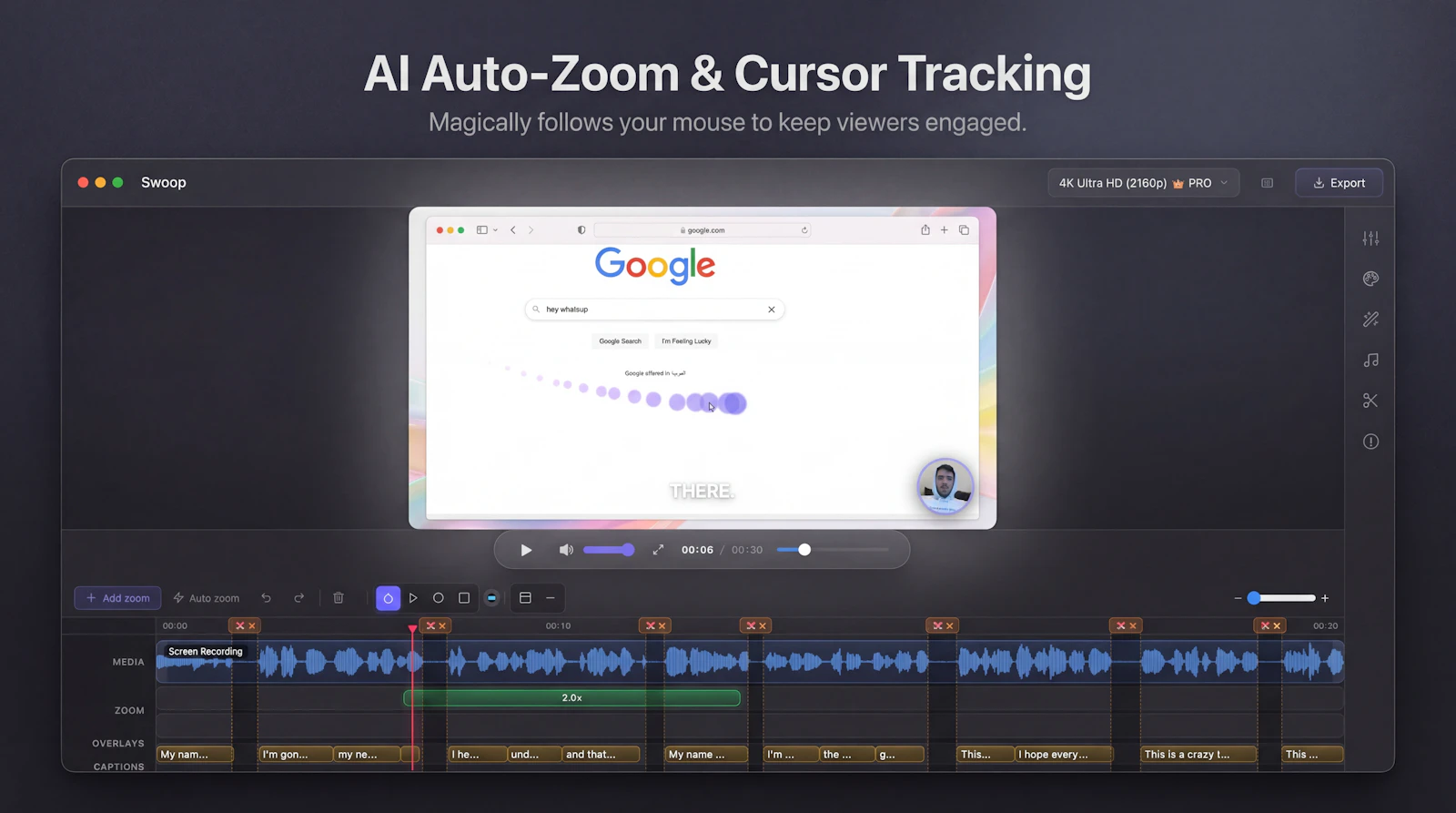The width and height of the screenshot is (1456, 813).
Task: Zoom in timeline with the plus icon
Action: 1325,598
